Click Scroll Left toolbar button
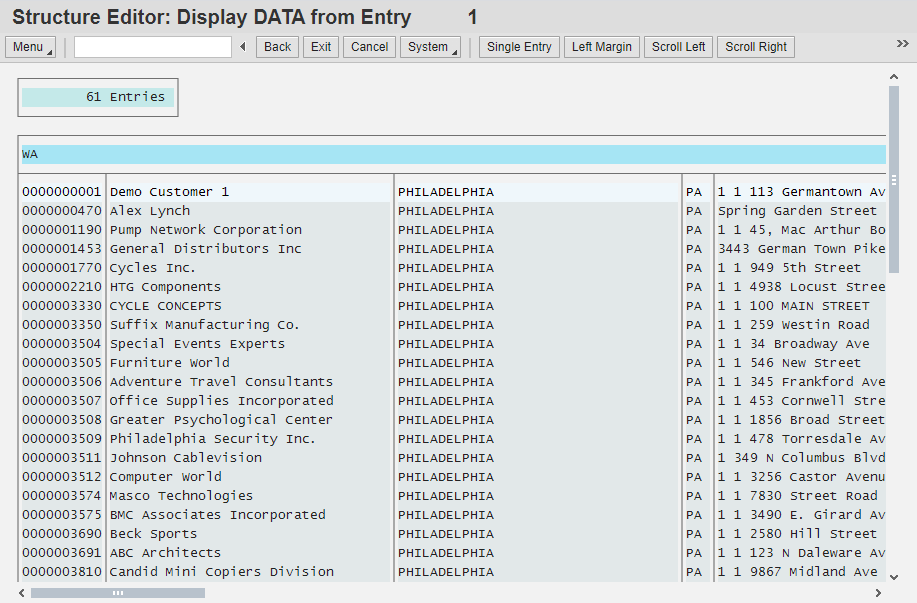 pyautogui.click(x=678, y=47)
